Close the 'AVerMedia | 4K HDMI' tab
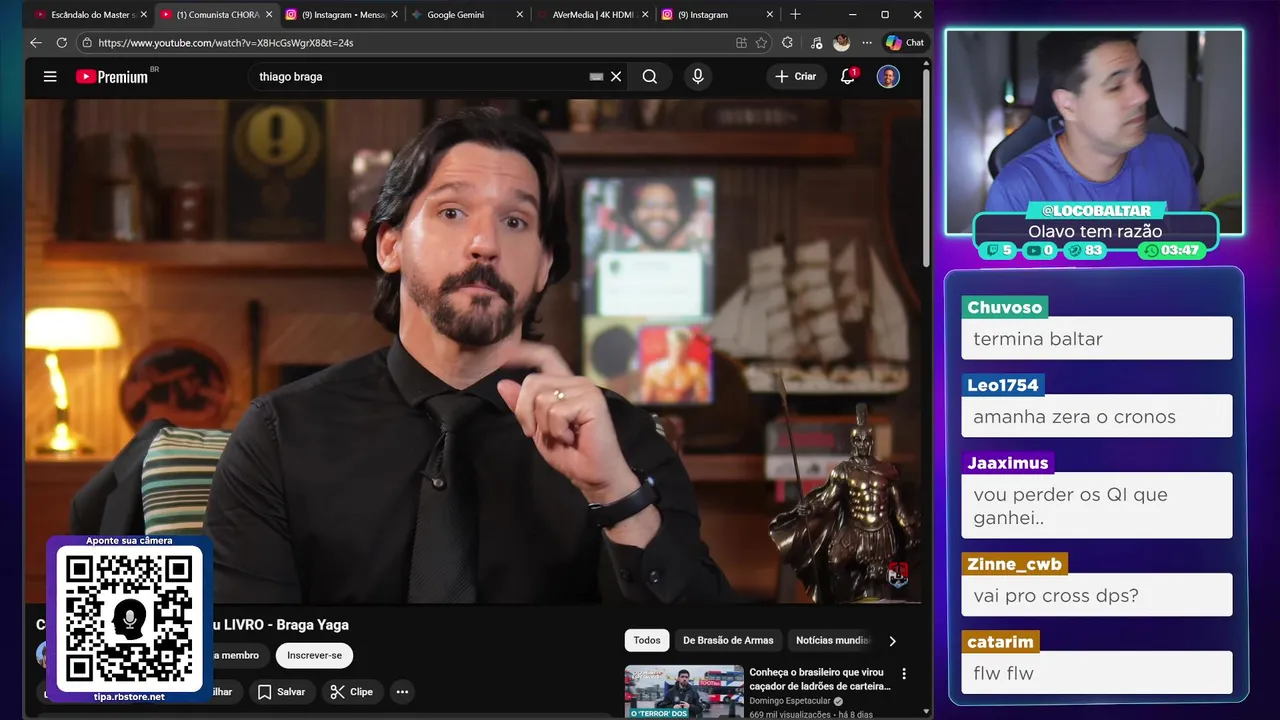Image resolution: width=1280 pixels, height=720 pixels. [644, 15]
